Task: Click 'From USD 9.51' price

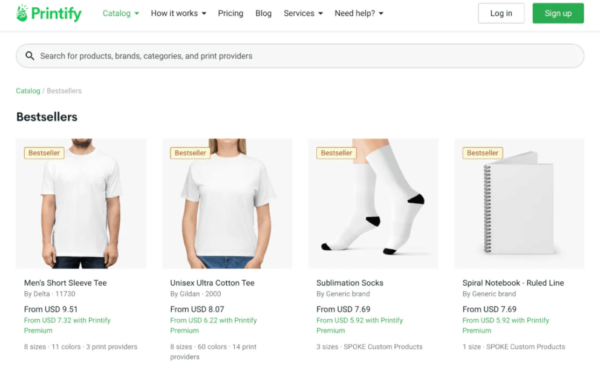Action: 51,309
